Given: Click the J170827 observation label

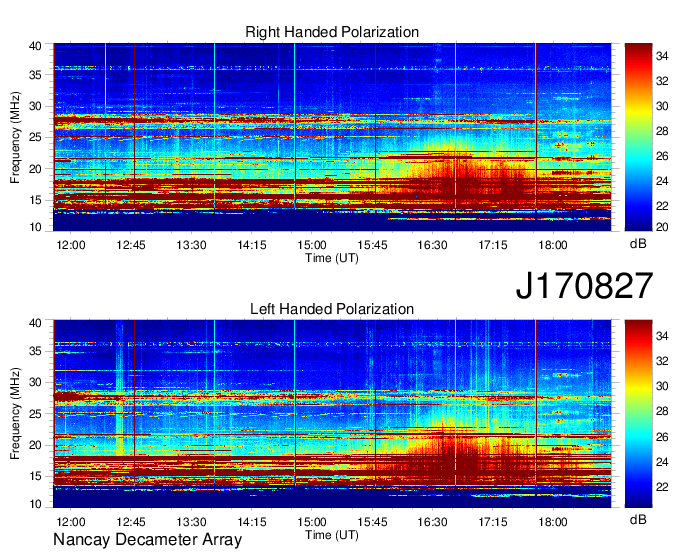Looking at the screenshot, I should (x=584, y=286).
